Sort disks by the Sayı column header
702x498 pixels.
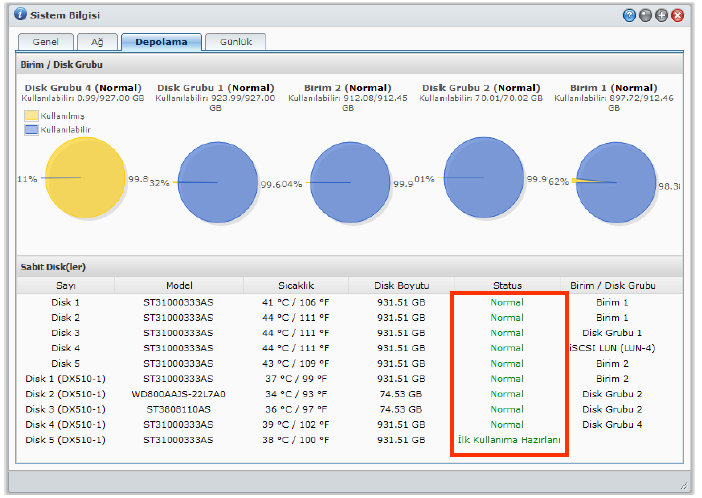[65, 285]
